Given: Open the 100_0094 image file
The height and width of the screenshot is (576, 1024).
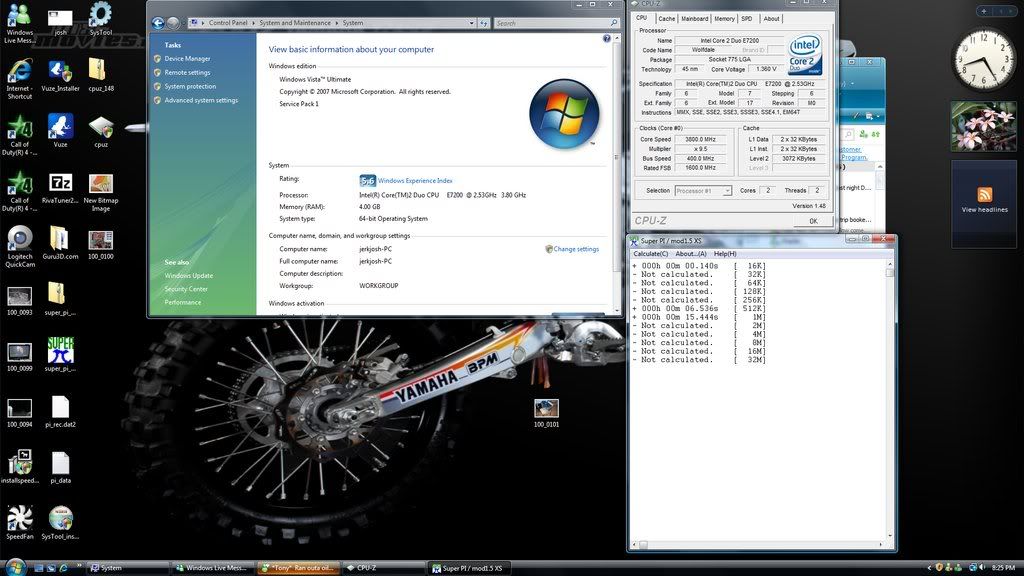Looking at the screenshot, I should pyautogui.click(x=20, y=413).
